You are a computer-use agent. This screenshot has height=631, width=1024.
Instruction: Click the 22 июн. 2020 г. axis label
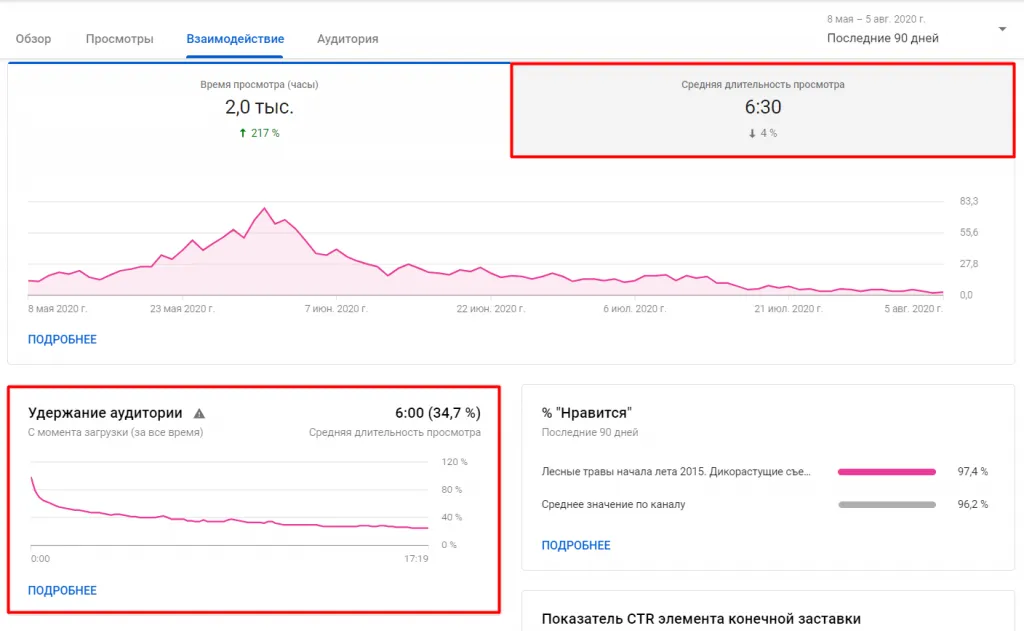click(490, 308)
